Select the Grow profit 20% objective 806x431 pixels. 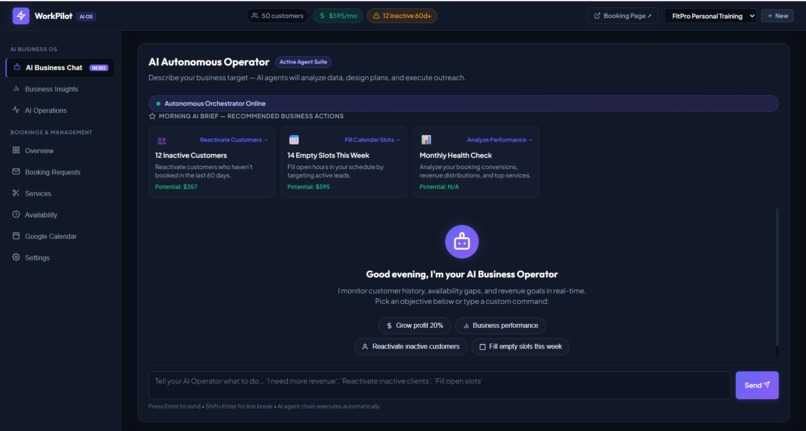coord(414,326)
